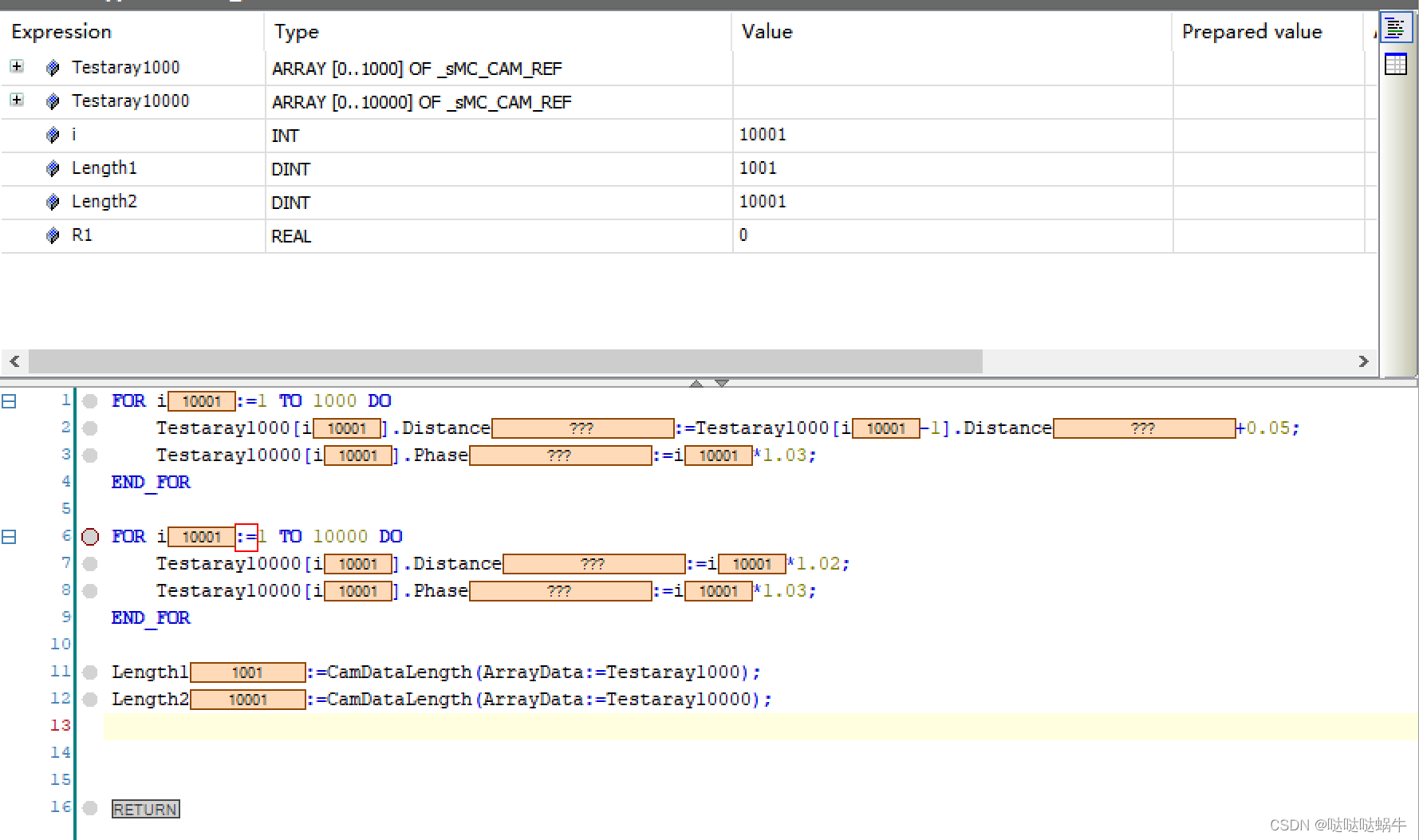Switch to tabular declaration view
The image size is (1419, 840).
[x=1396, y=64]
